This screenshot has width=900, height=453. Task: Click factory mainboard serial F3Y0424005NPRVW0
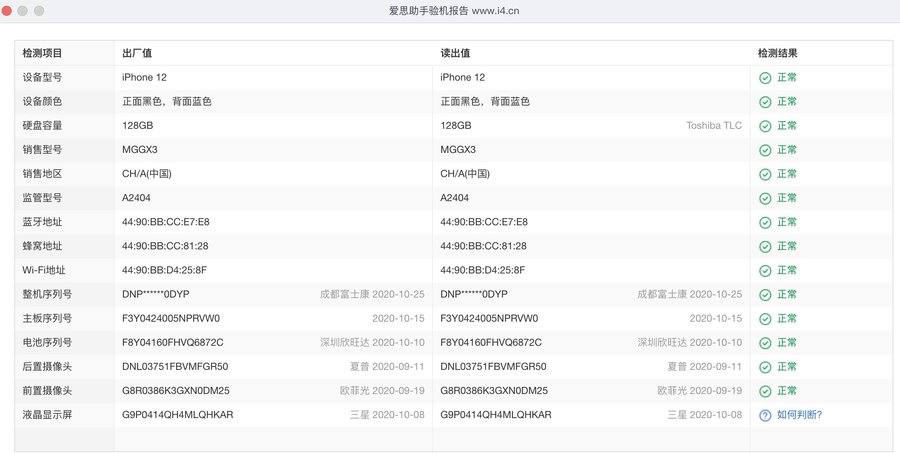pos(171,318)
